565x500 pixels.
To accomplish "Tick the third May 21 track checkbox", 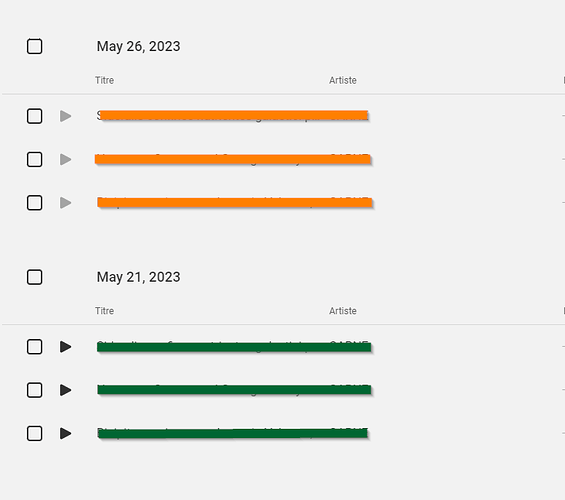I will (x=35, y=433).
